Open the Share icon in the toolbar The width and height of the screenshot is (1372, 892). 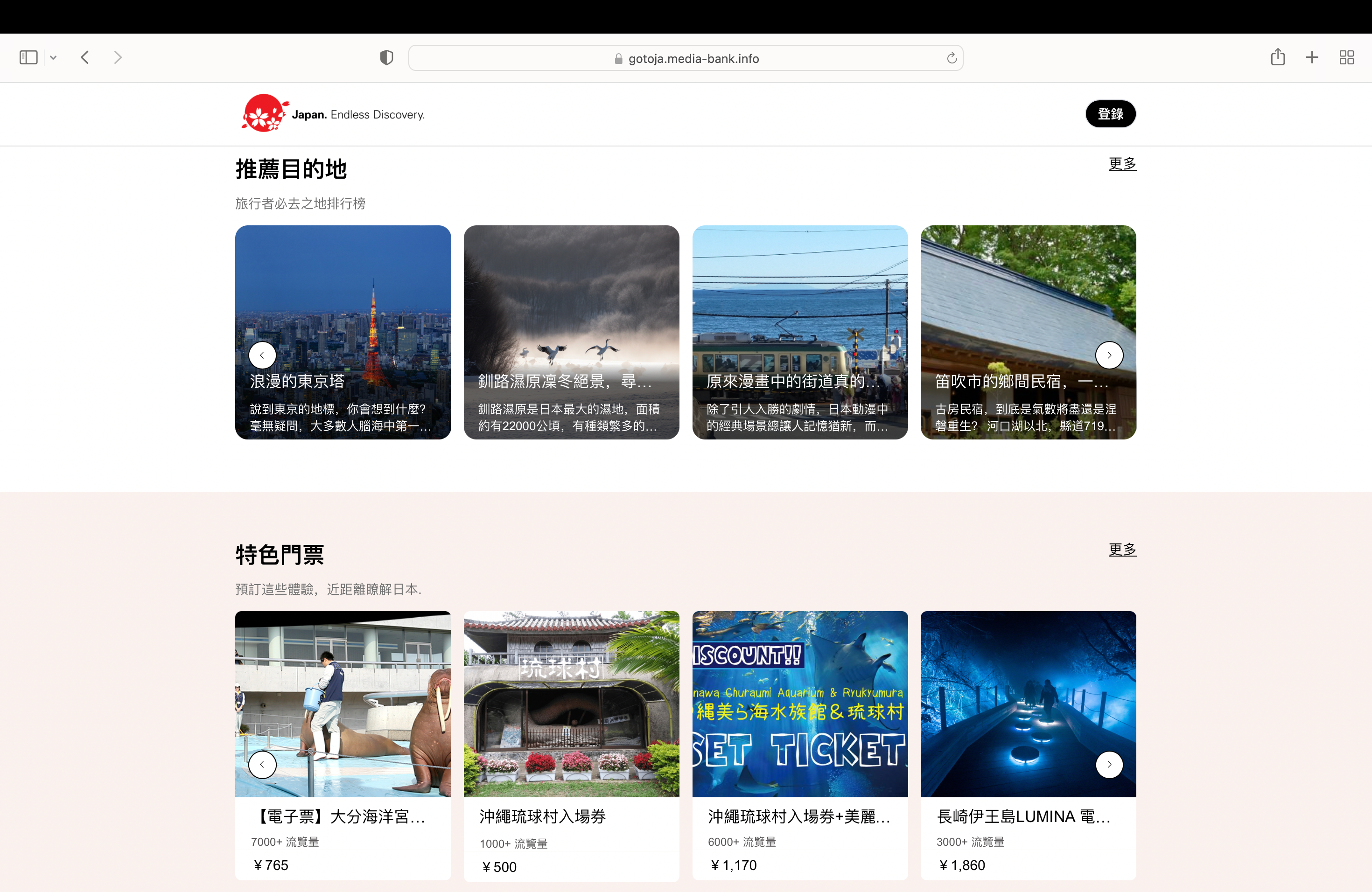1277,58
